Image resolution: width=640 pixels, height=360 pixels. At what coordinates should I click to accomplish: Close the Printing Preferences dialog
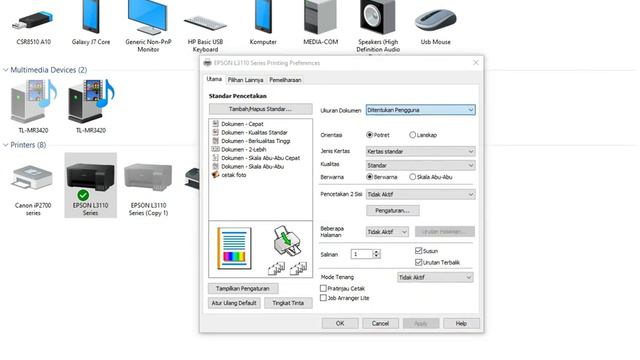476,62
